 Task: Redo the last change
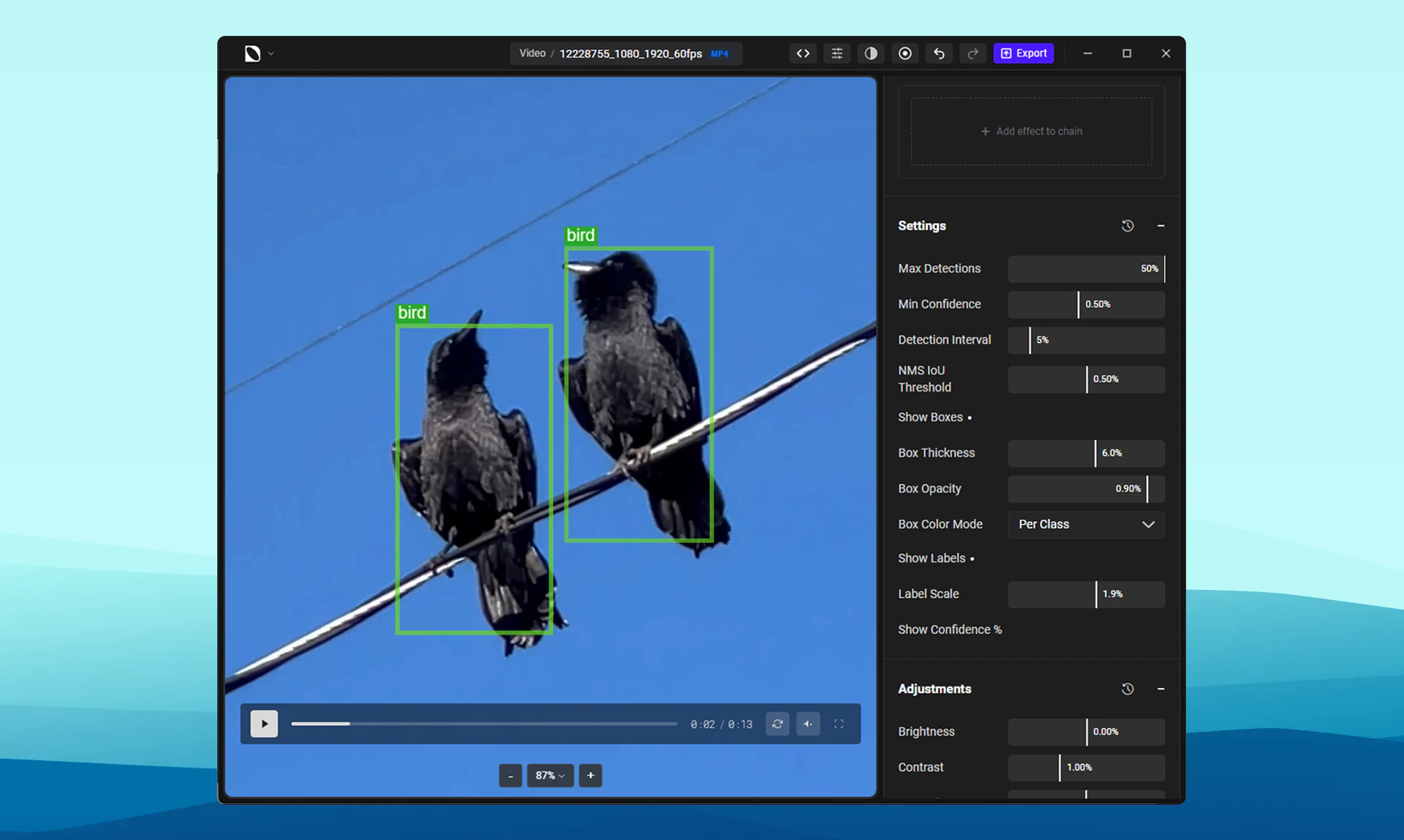(973, 53)
